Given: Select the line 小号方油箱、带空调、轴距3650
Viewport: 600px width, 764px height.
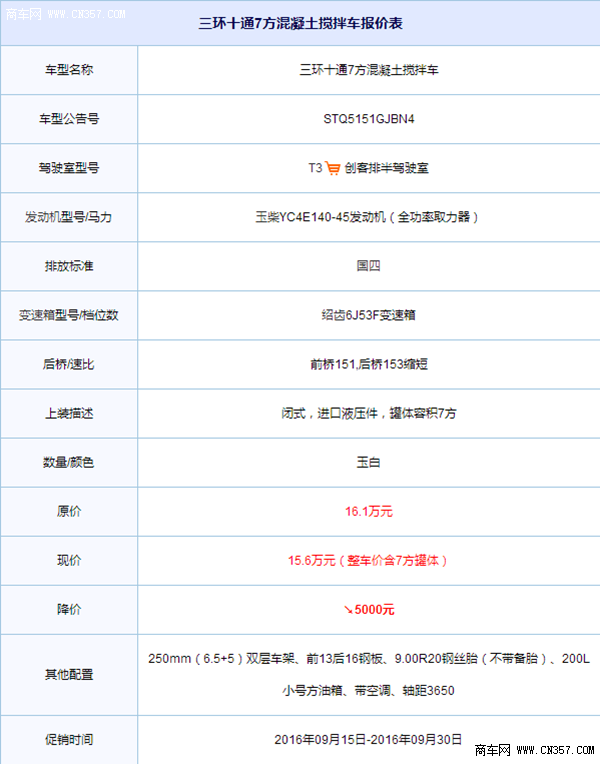Looking at the screenshot, I should pyautogui.click(x=368, y=691).
